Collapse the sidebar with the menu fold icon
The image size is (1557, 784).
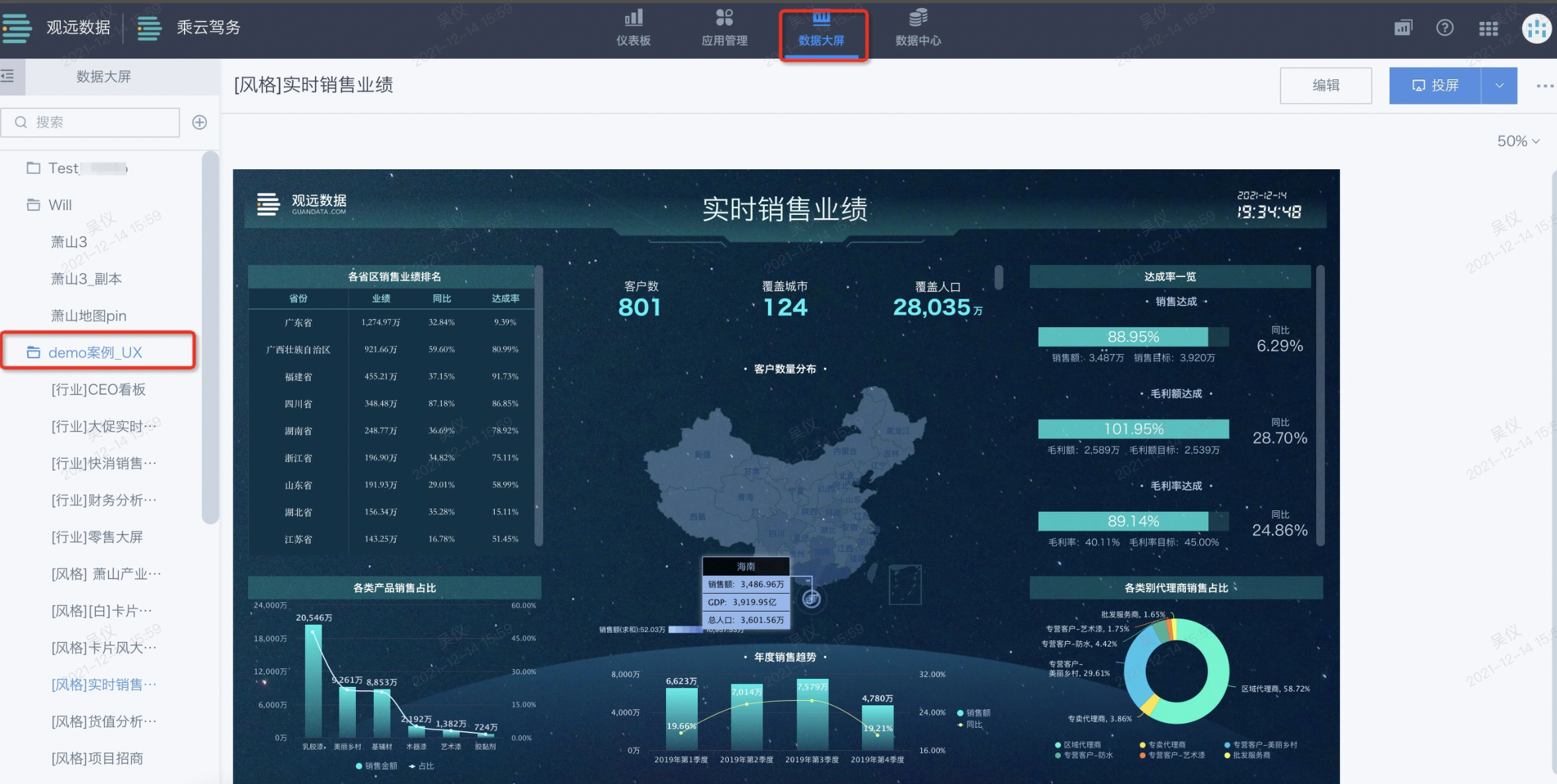pos(8,76)
